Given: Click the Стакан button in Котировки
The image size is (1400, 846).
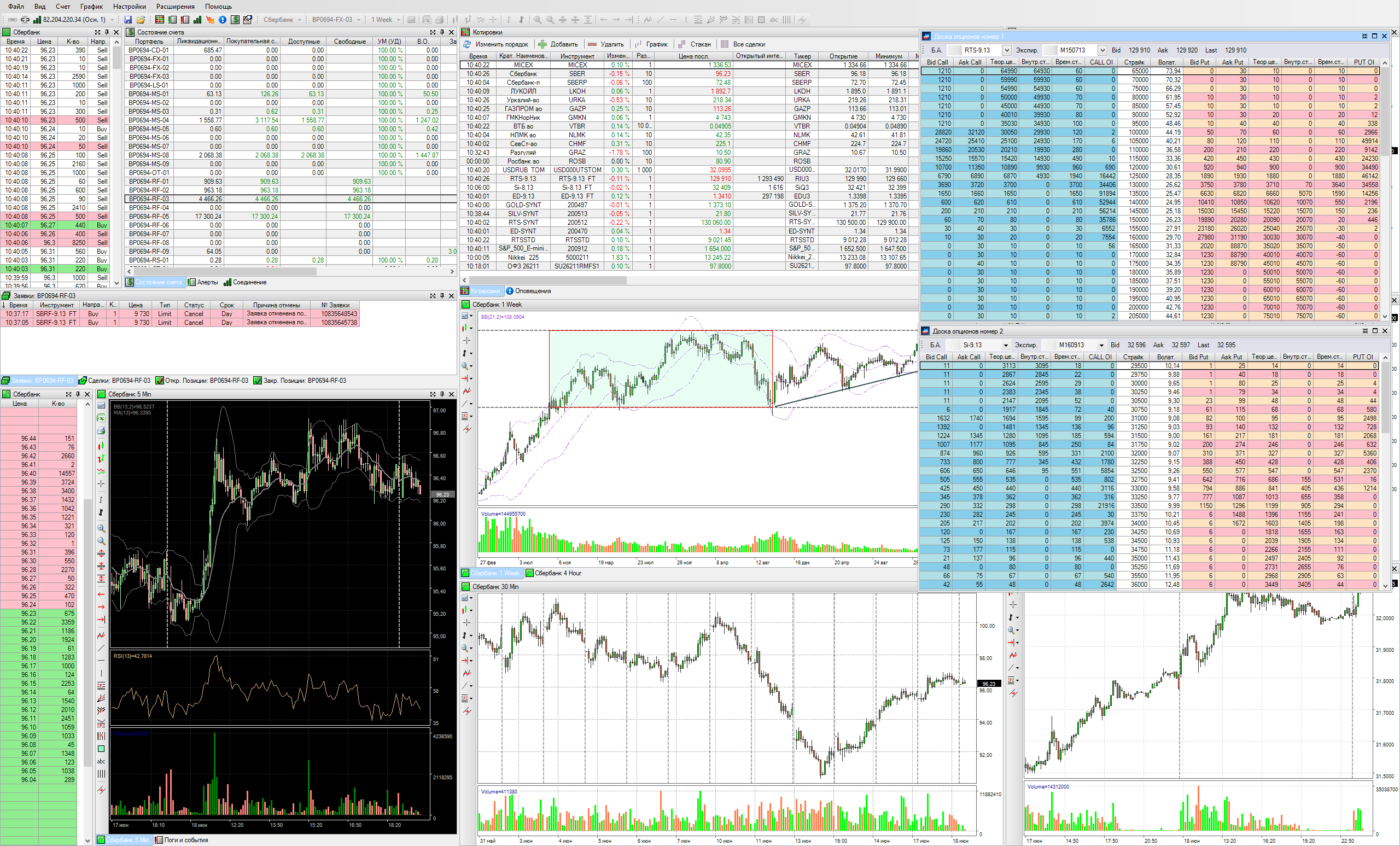Looking at the screenshot, I should coord(695,44).
